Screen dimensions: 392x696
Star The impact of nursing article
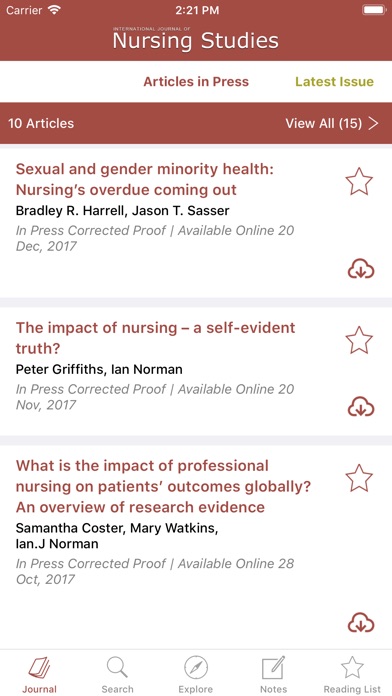[359, 340]
